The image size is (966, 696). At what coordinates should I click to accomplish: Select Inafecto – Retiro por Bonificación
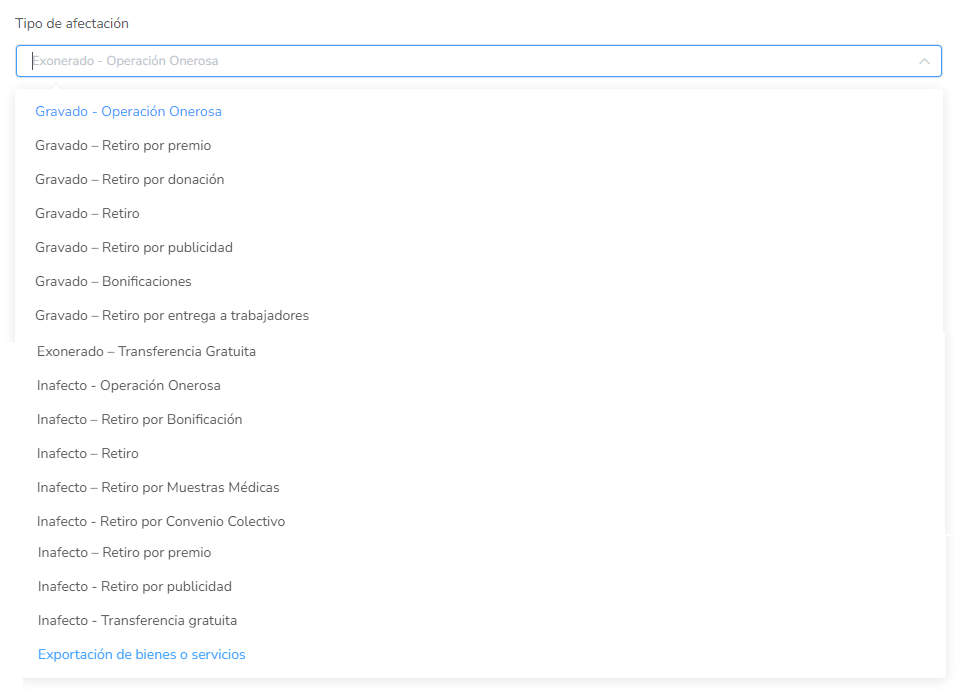tap(140, 420)
